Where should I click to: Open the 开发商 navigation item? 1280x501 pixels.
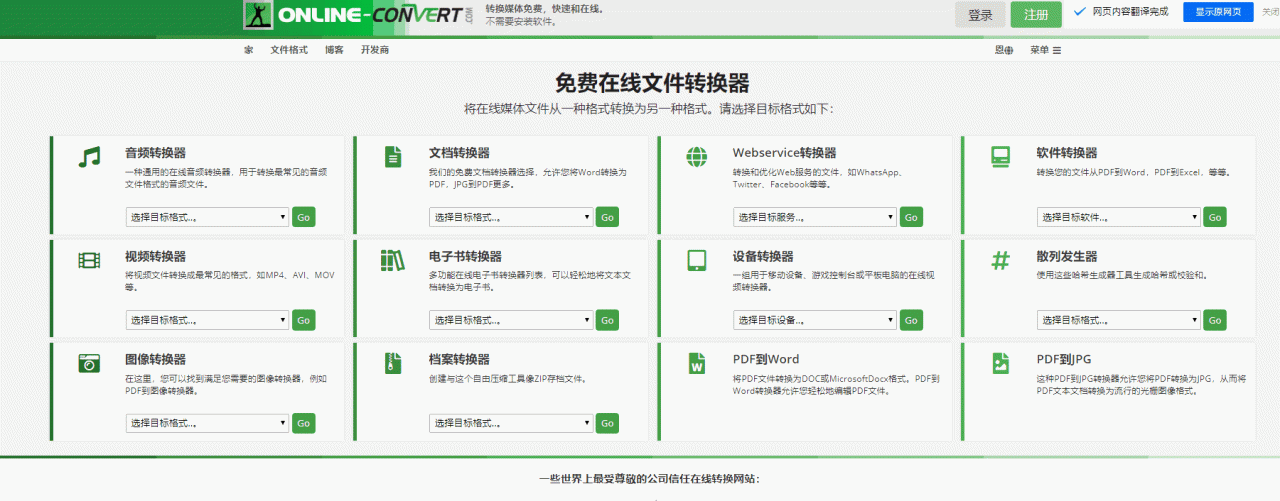(375, 50)
